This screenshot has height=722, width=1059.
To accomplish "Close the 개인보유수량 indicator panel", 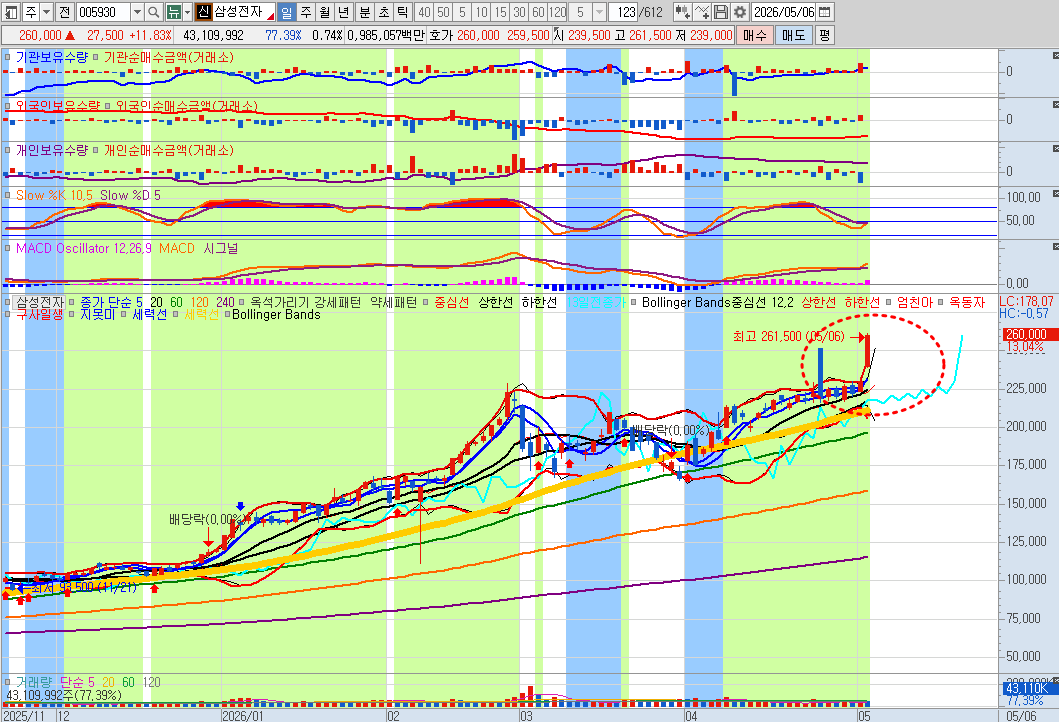I will pyautogui.click(x=1055, y=148).
